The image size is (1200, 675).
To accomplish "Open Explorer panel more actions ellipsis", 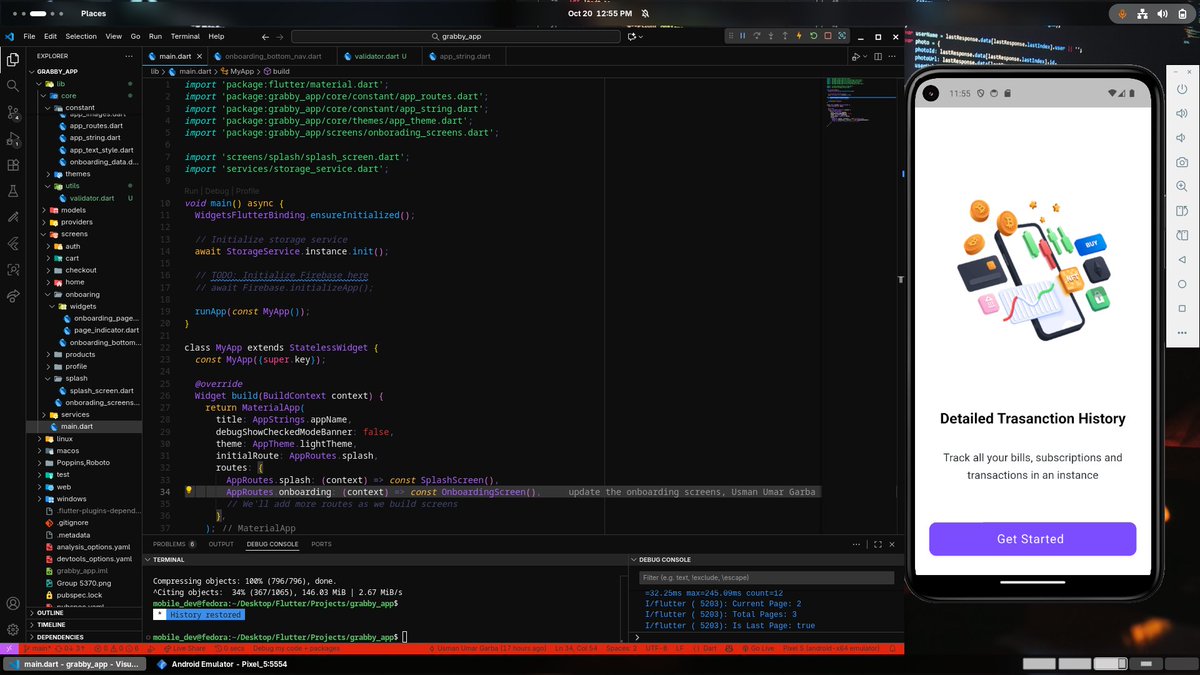I will point(131,56).
